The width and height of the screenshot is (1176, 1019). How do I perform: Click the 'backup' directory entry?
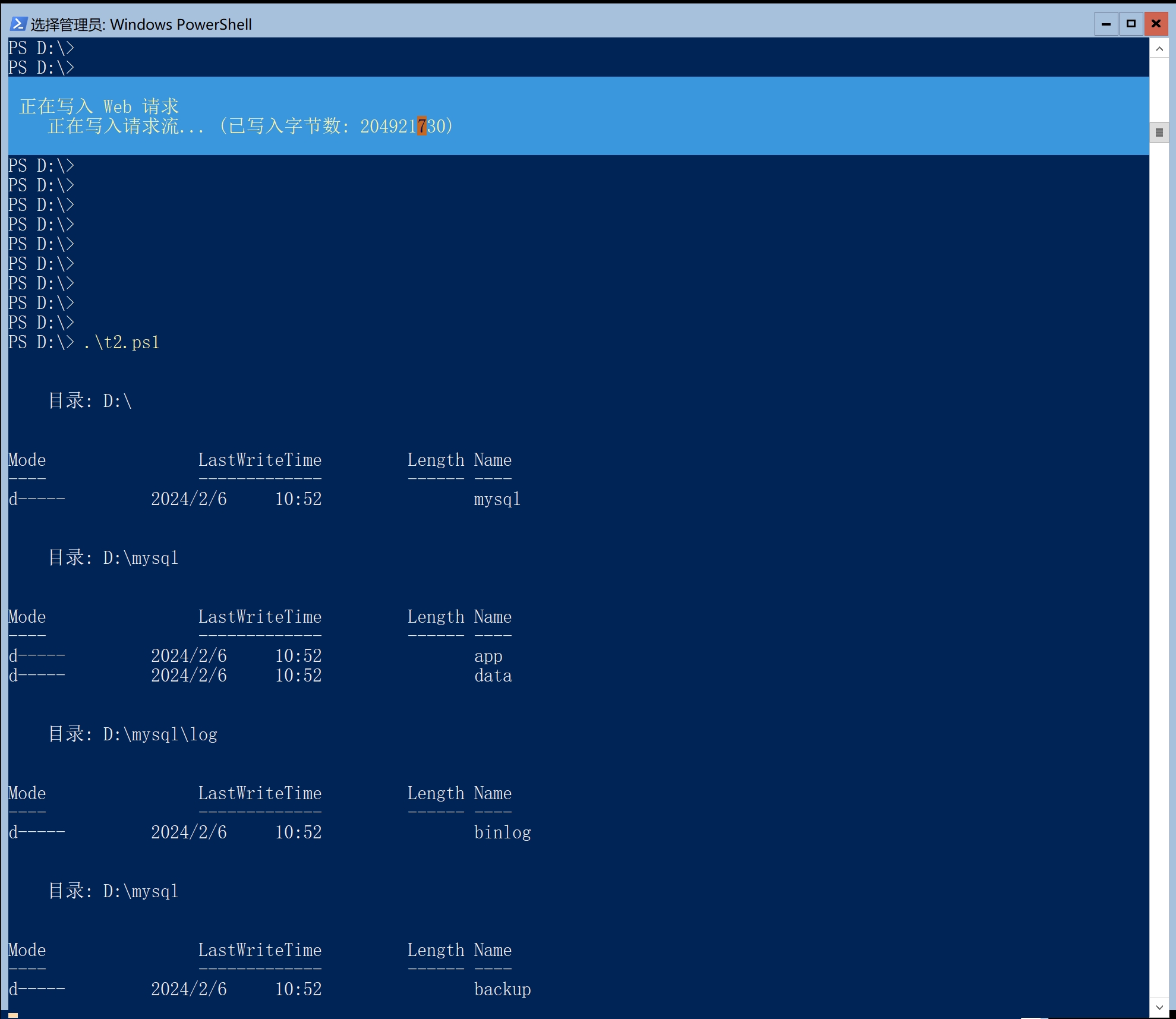[x=502, y=989]
